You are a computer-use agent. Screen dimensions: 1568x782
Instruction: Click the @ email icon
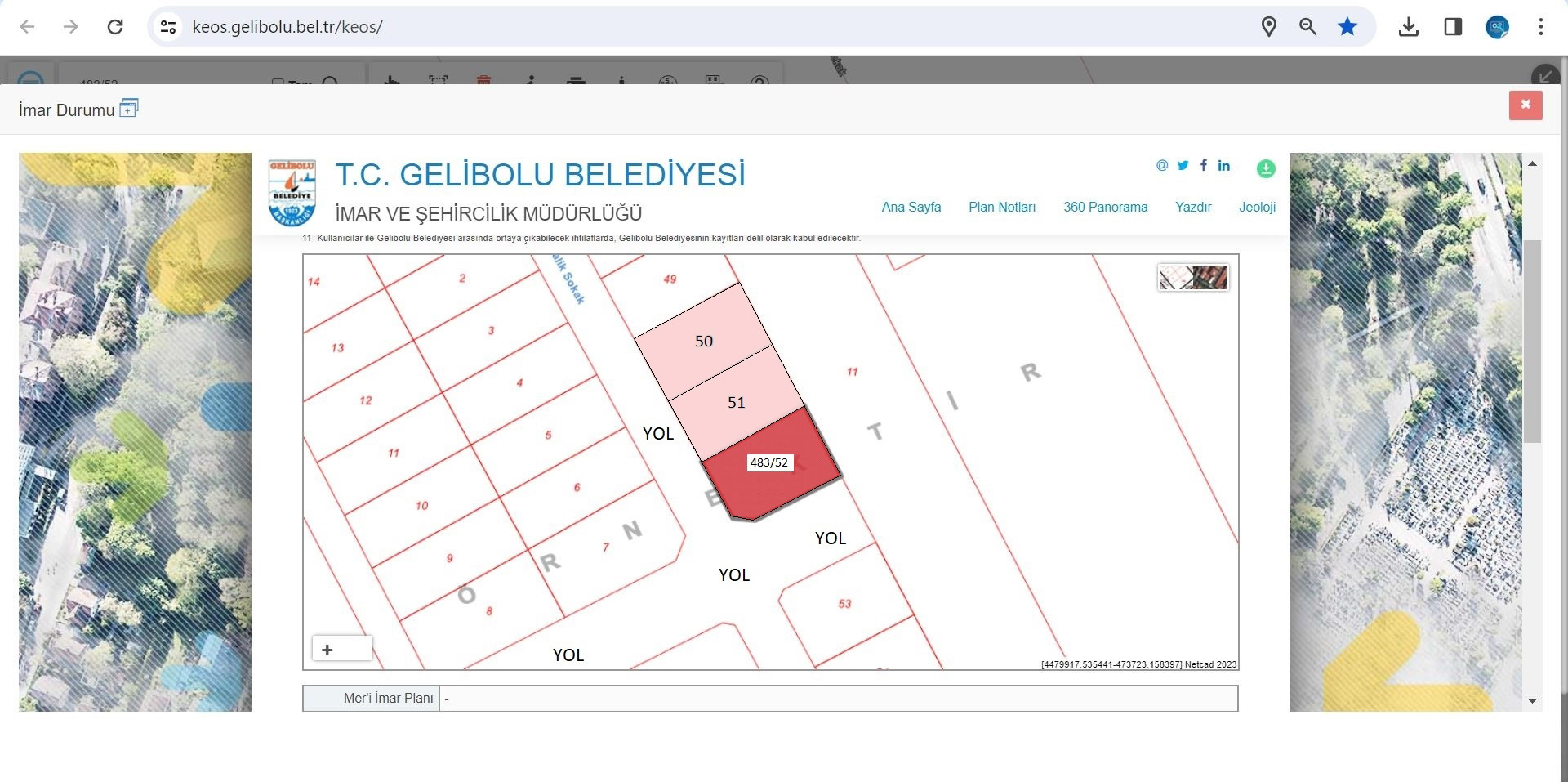[x=1161, y=165]
